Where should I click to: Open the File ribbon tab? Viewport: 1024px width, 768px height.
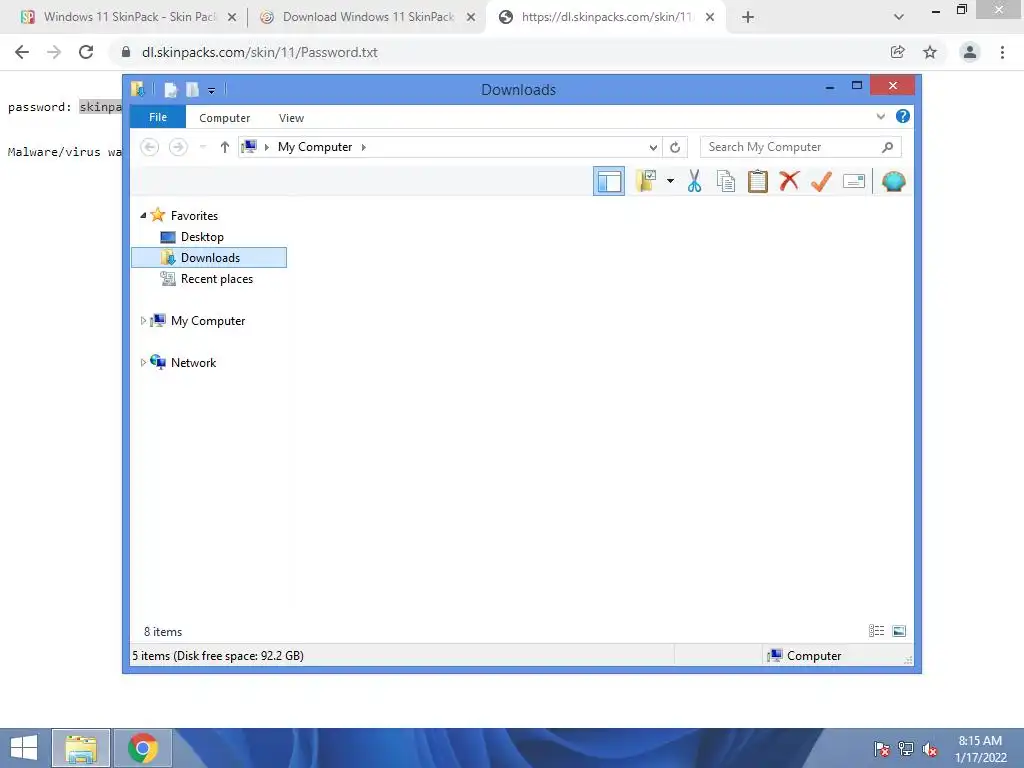point(158,117)
